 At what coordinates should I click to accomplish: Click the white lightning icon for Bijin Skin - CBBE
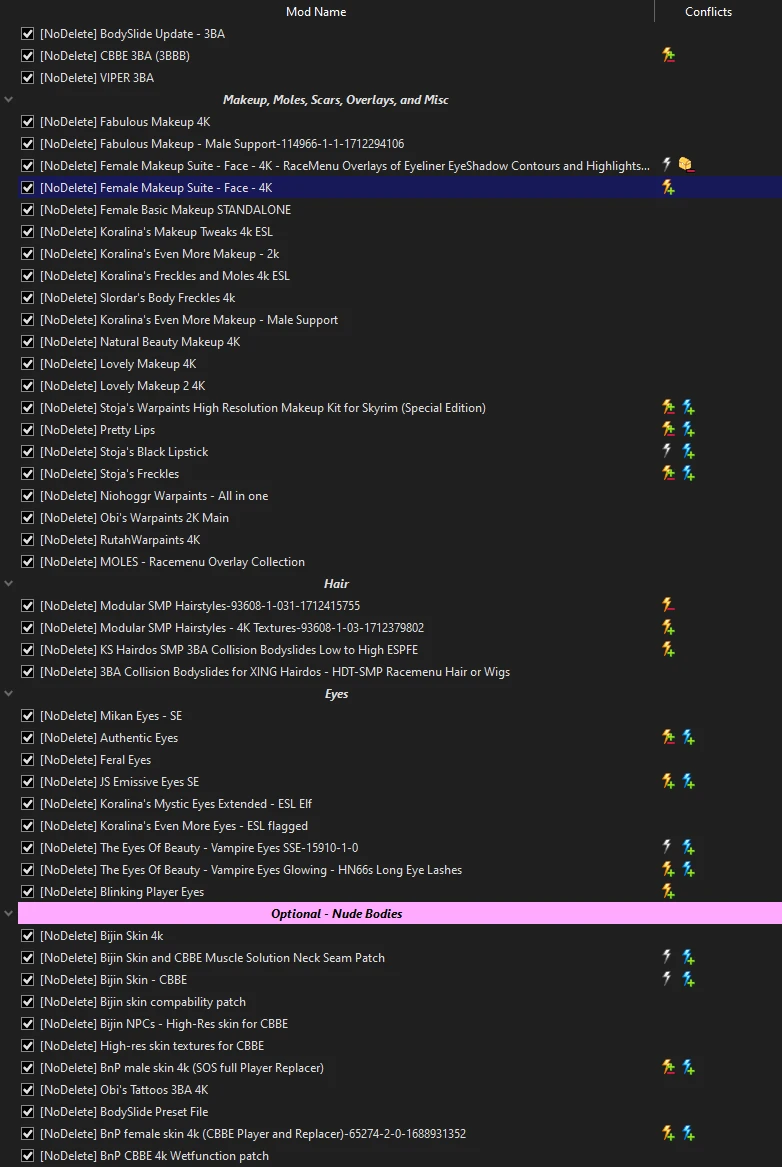tap(667, 979)
